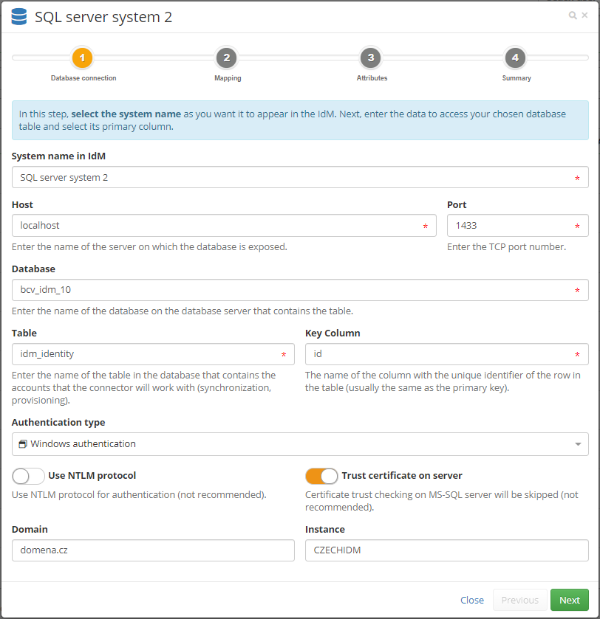Select the Database field with bcv_idm_10
The width and height of the screenshot is (600, 619).
click(300, 290)
